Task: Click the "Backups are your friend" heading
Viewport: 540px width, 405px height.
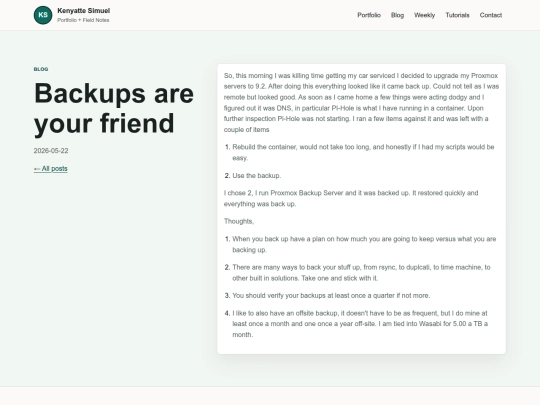Action: 114,108
